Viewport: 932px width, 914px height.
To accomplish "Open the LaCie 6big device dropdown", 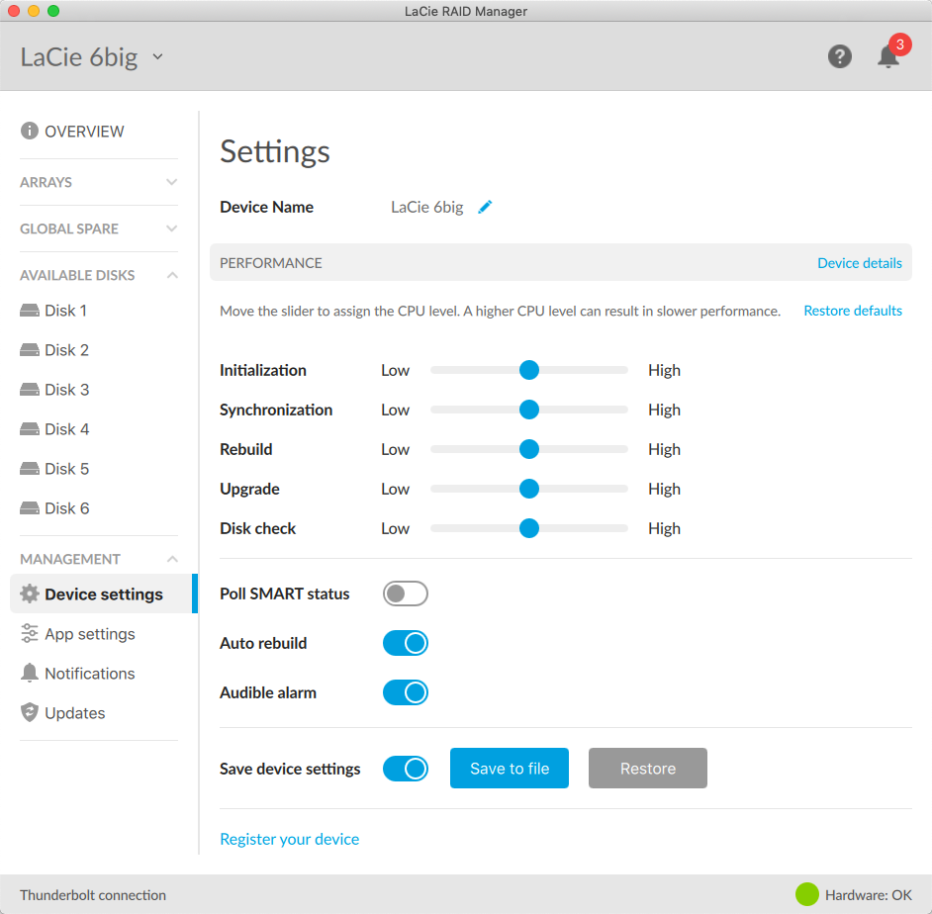I will pyautogui.click(x=158, y=57).
